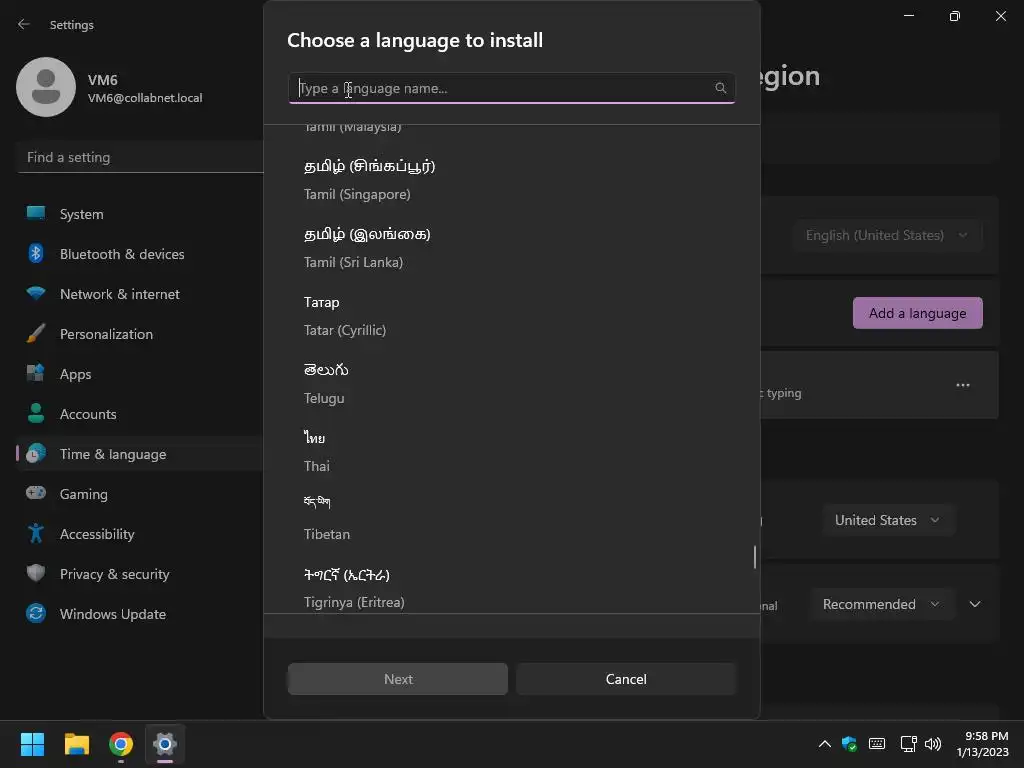Click the VM6@collabnet.local account text
This screenshot has height=768, width=1024.
point(145,98)
